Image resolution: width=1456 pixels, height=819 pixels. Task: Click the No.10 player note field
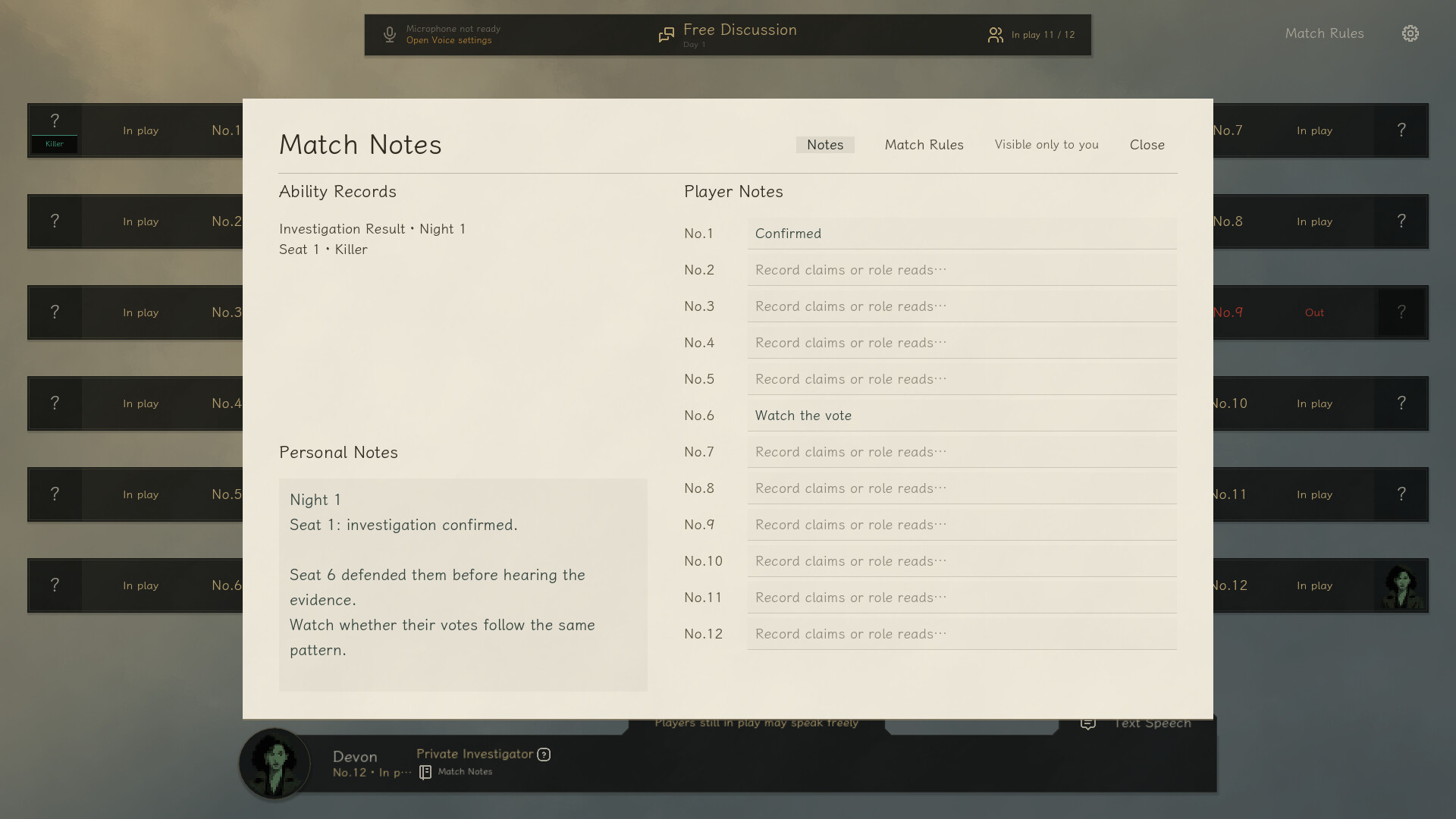[962, 561]
